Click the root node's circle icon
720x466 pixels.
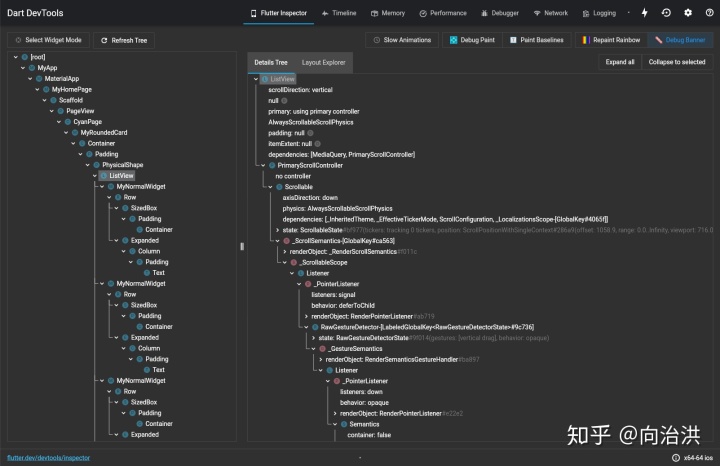(x=25, y=57)
